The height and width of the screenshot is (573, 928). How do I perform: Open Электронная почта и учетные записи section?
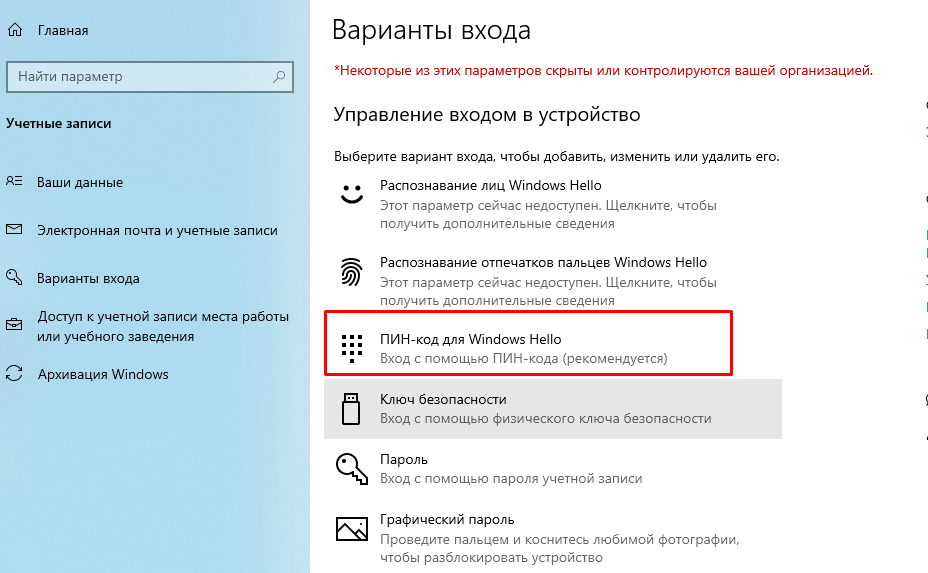[157, 230]
